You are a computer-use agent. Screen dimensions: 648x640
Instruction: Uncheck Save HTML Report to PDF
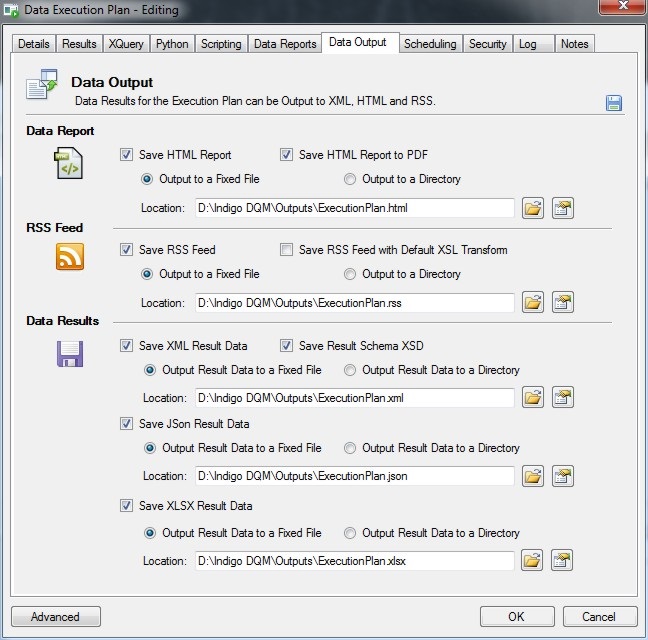click(287, 155)
